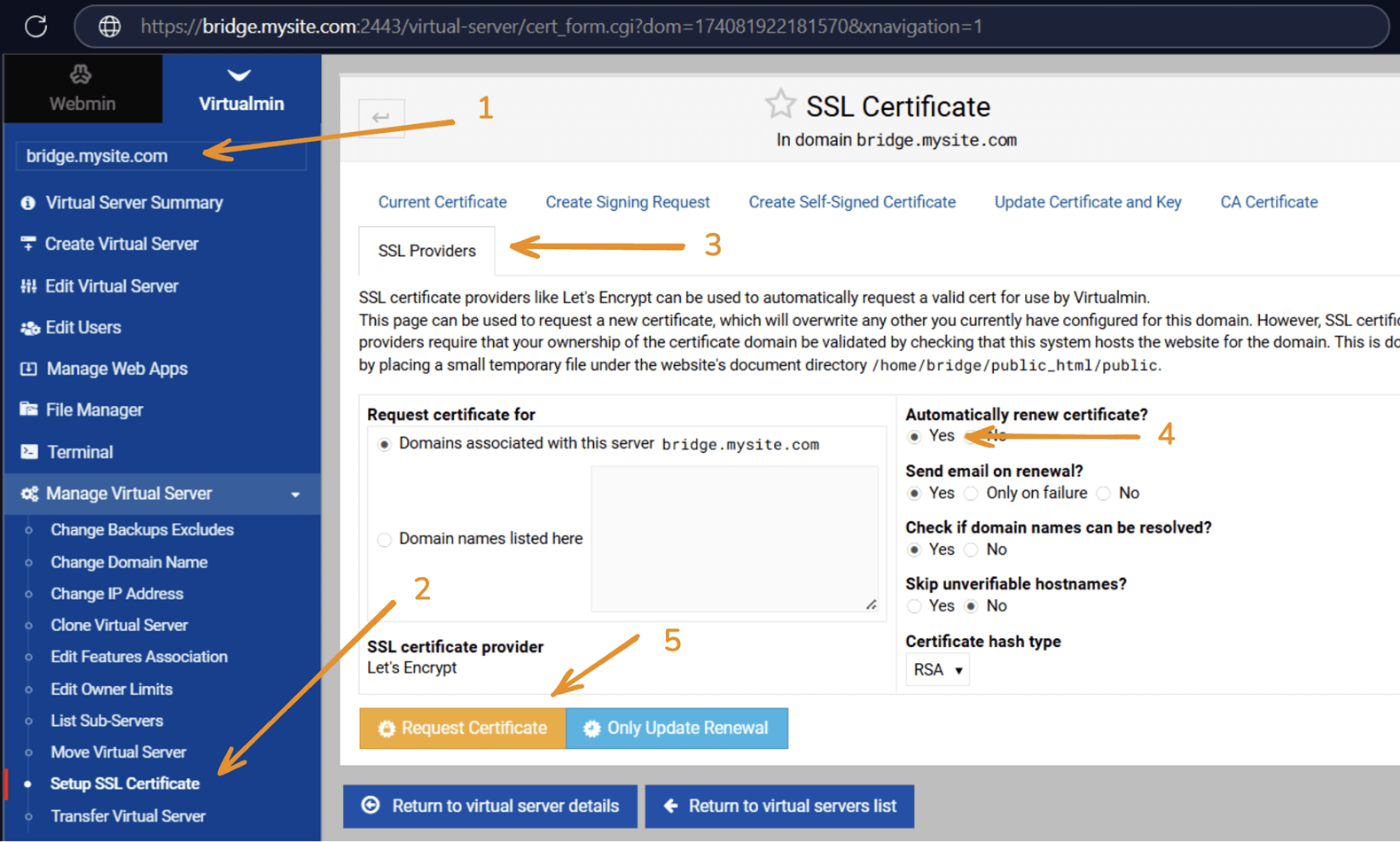Click Return to virtual servers list
This screenshot has height=842, width=1400.
click(779, 806)
